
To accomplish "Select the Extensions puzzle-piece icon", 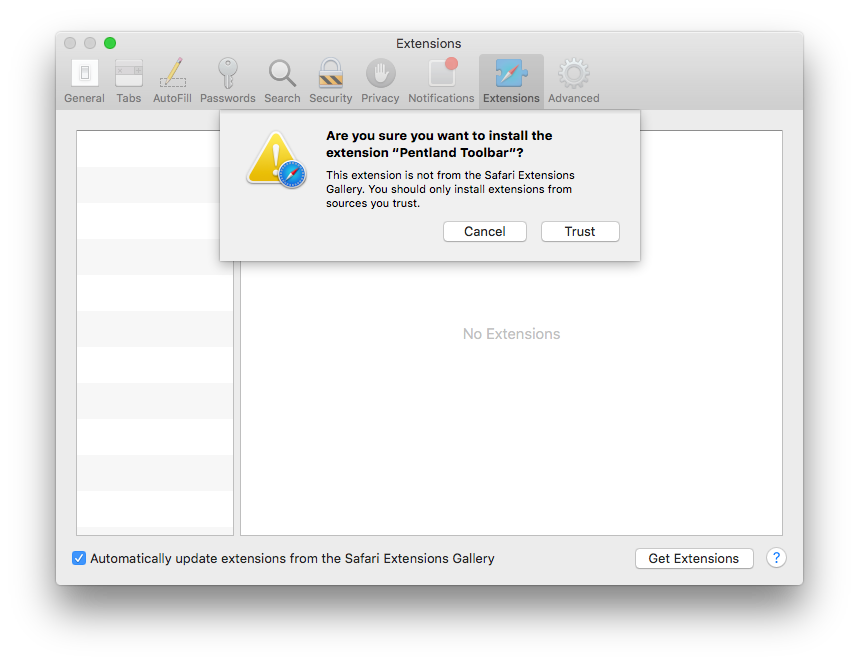I will click(x=510, y=75).
